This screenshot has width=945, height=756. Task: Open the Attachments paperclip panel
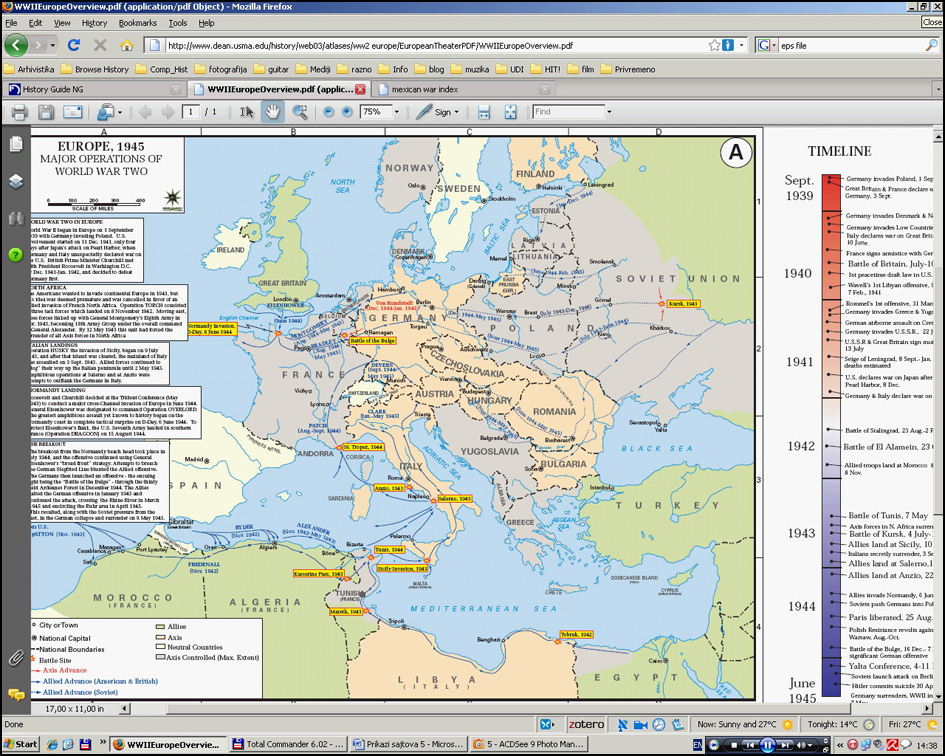(16, 657)
